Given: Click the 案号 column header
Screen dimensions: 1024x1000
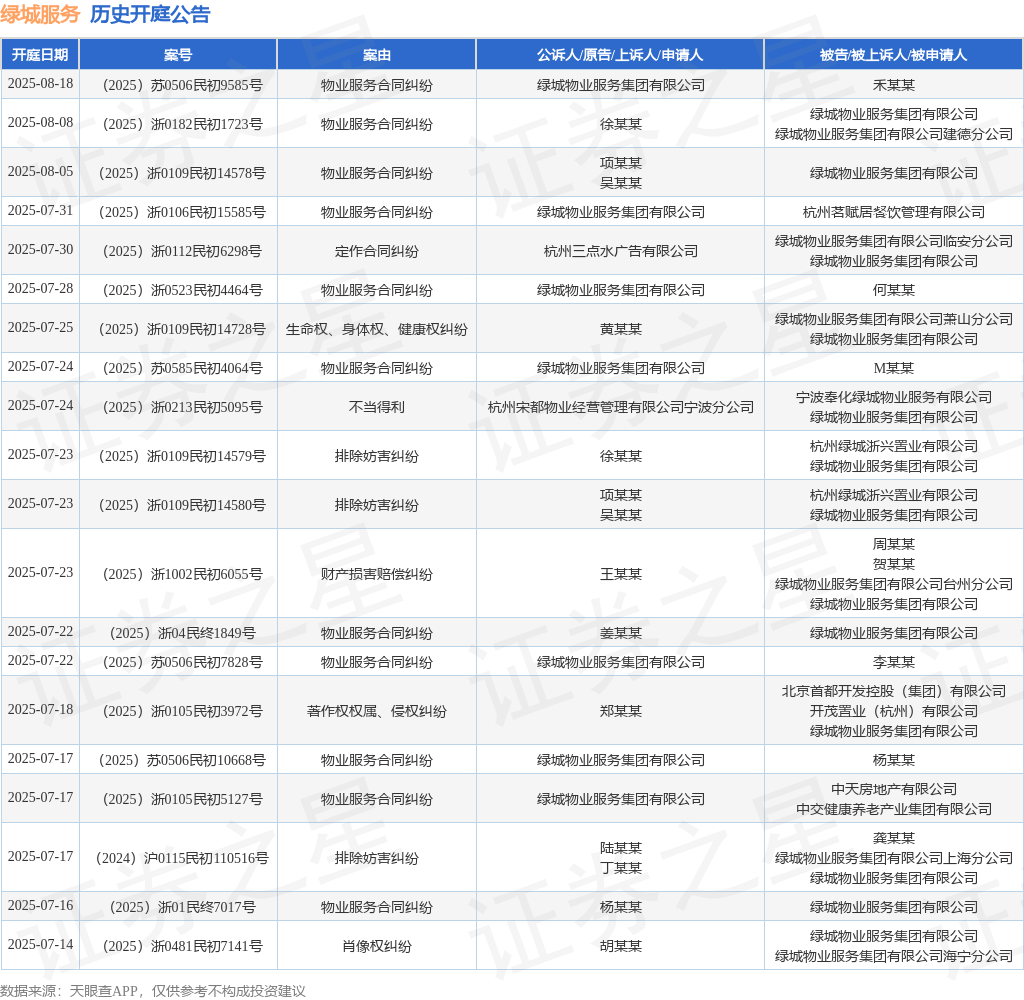Looking at the screenshot, I should (178, 55).
